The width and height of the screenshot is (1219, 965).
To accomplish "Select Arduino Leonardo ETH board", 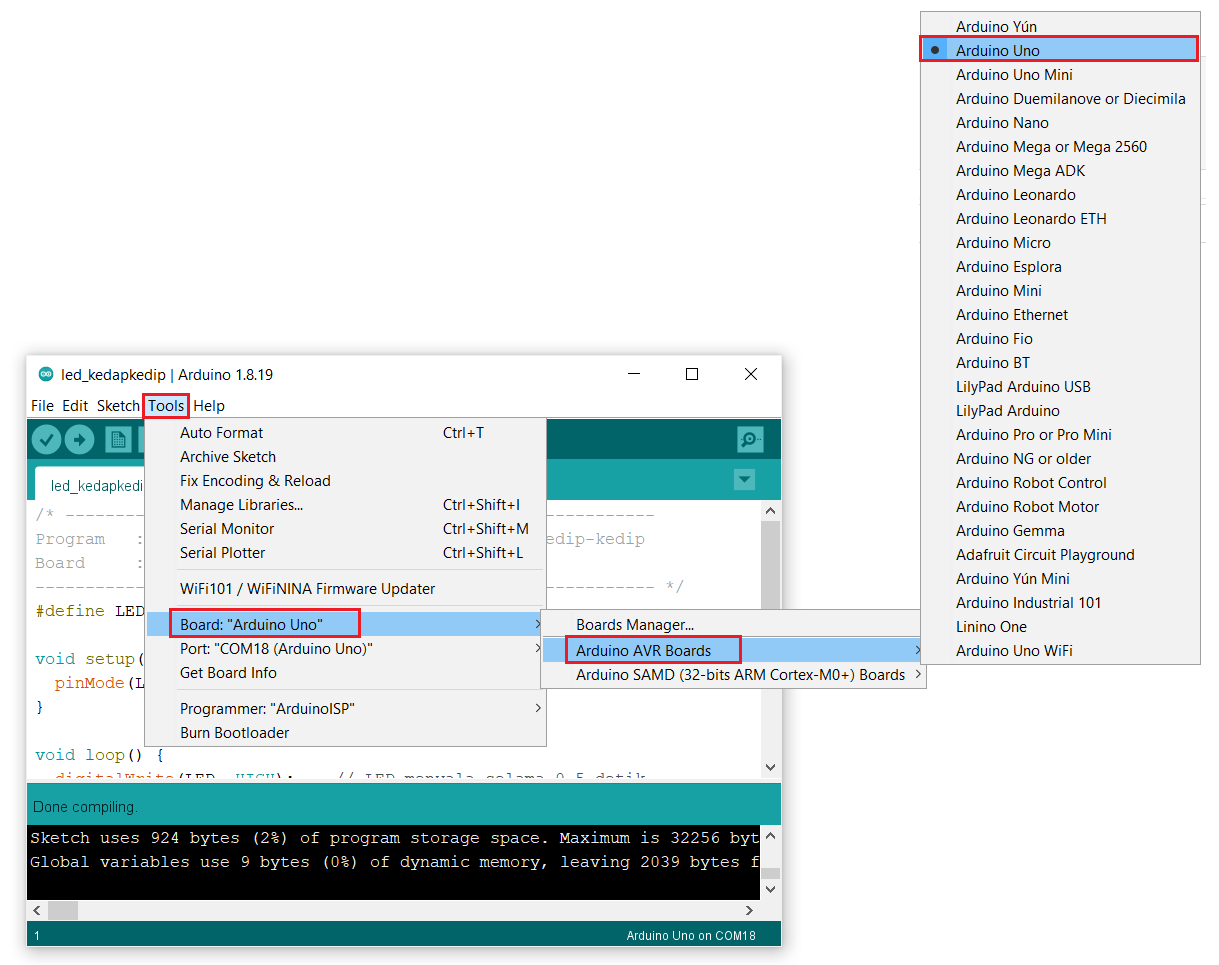I will 1060,219.
